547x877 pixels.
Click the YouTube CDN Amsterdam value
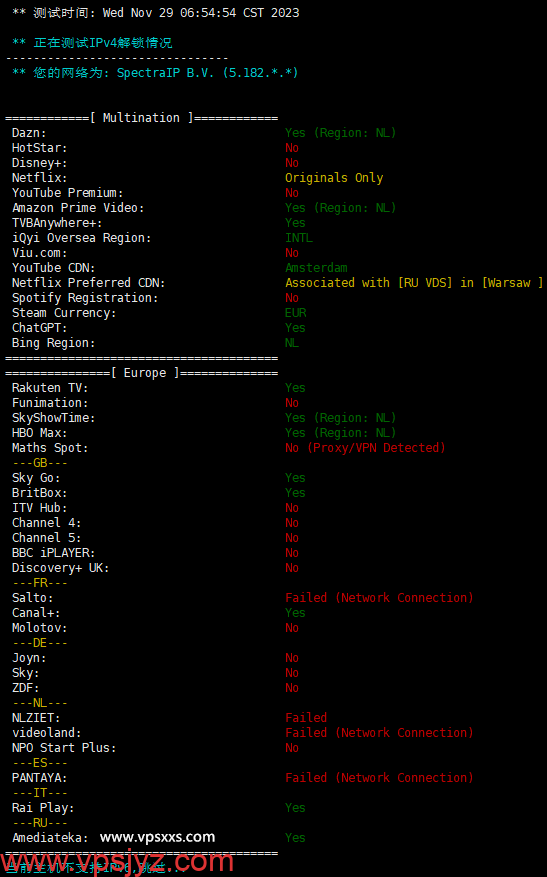(x=316, y=268)
